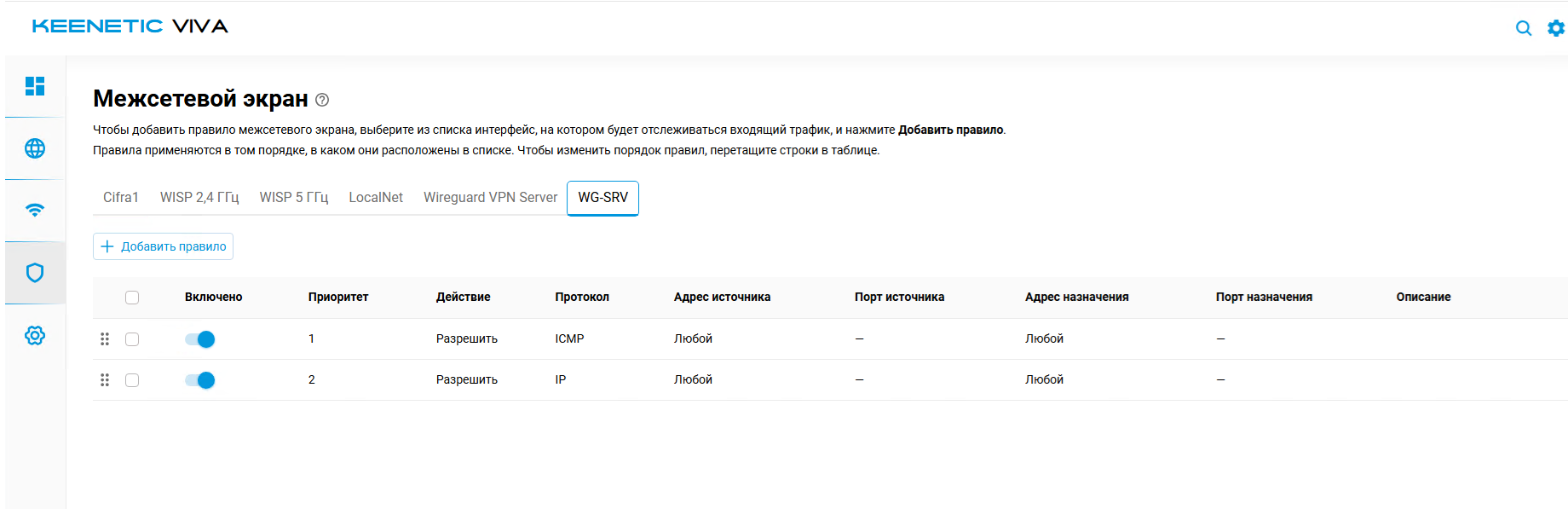Switch to the LocalNet tab
The image size is (1568, 509).
point(376,198)
